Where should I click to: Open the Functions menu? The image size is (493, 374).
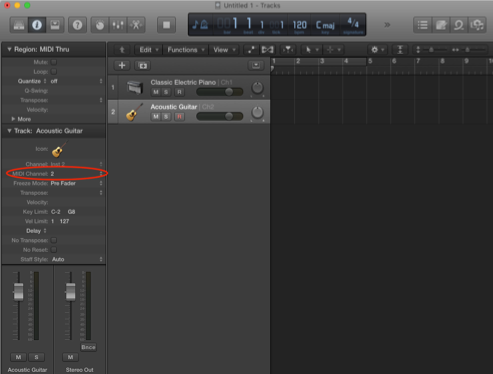(186, 50)
